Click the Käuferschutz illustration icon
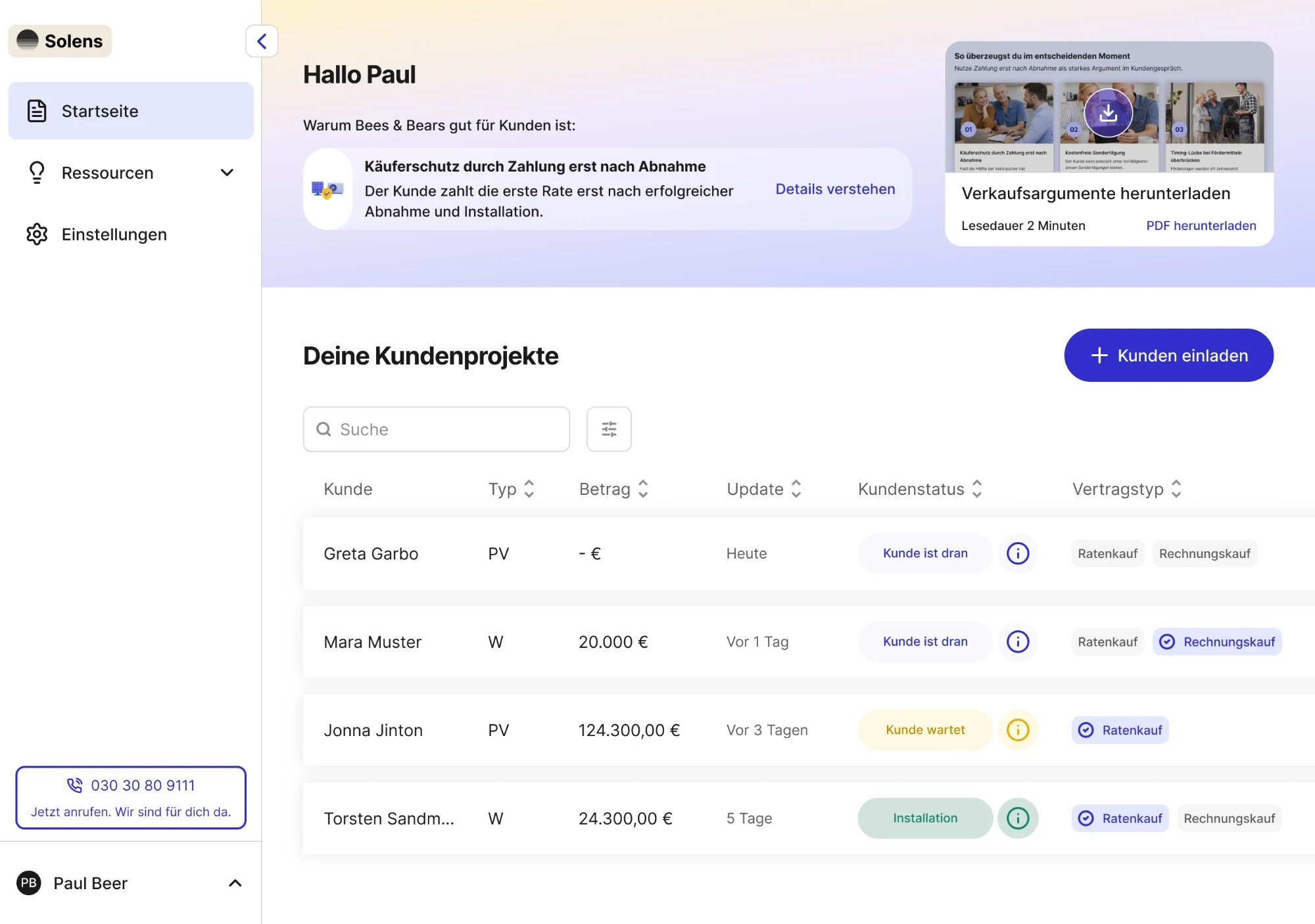The height and width of the screenshot is (924, 1315). (327, 189)
